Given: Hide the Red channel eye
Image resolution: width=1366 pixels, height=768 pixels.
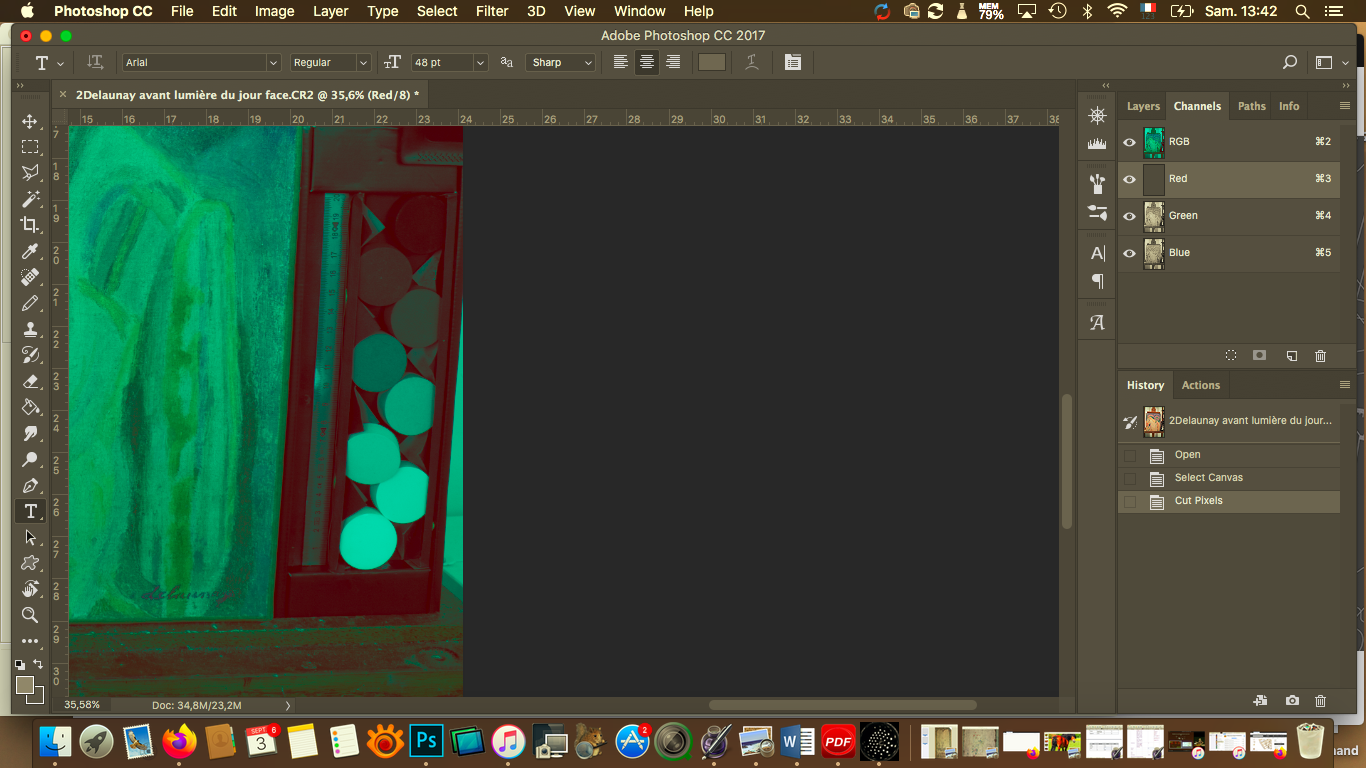Looking at the screenshot, I should [1130, 179].
